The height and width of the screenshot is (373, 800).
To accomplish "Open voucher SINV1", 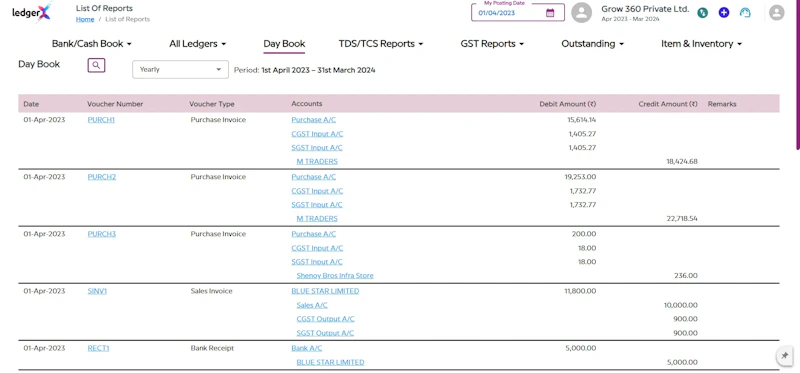I will click(97, 291).
